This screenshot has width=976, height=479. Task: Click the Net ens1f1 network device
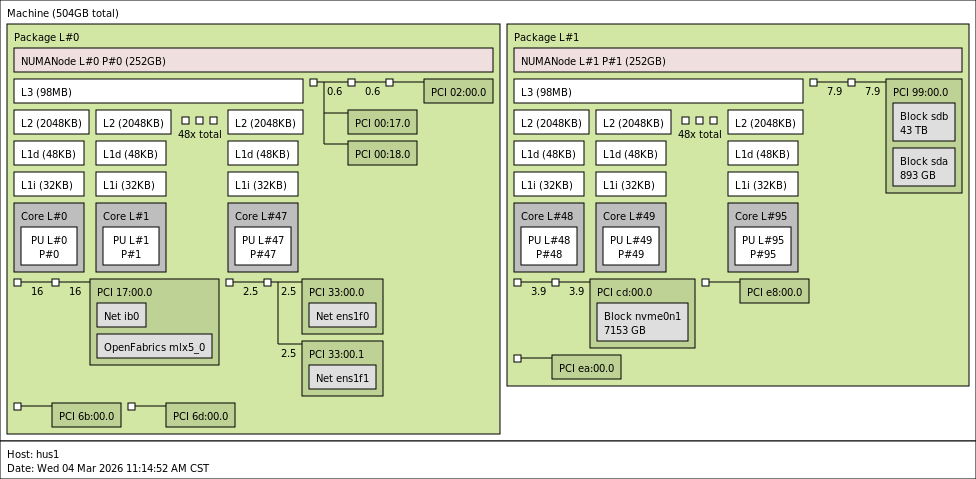(342, 378)
